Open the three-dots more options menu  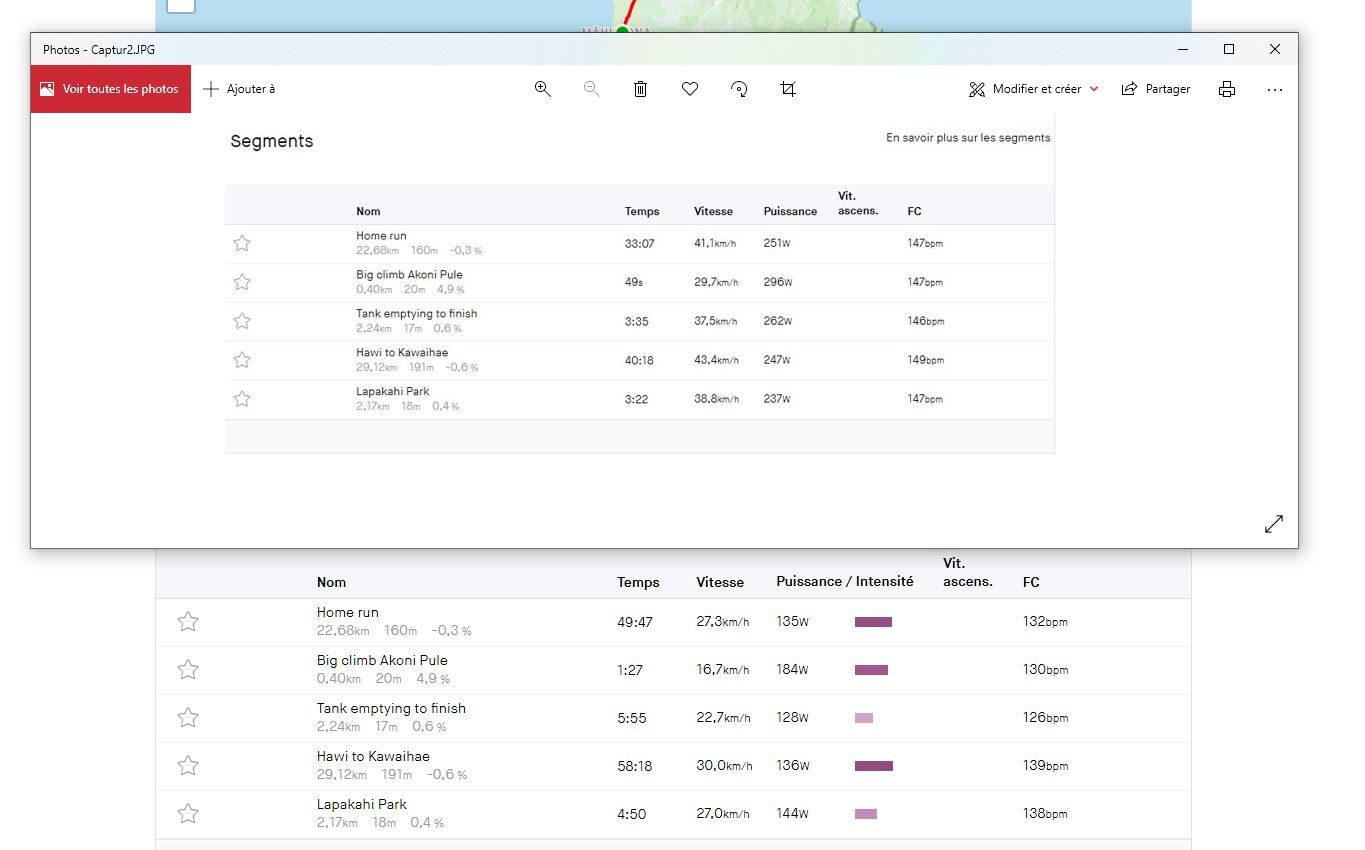(1274, 89)
